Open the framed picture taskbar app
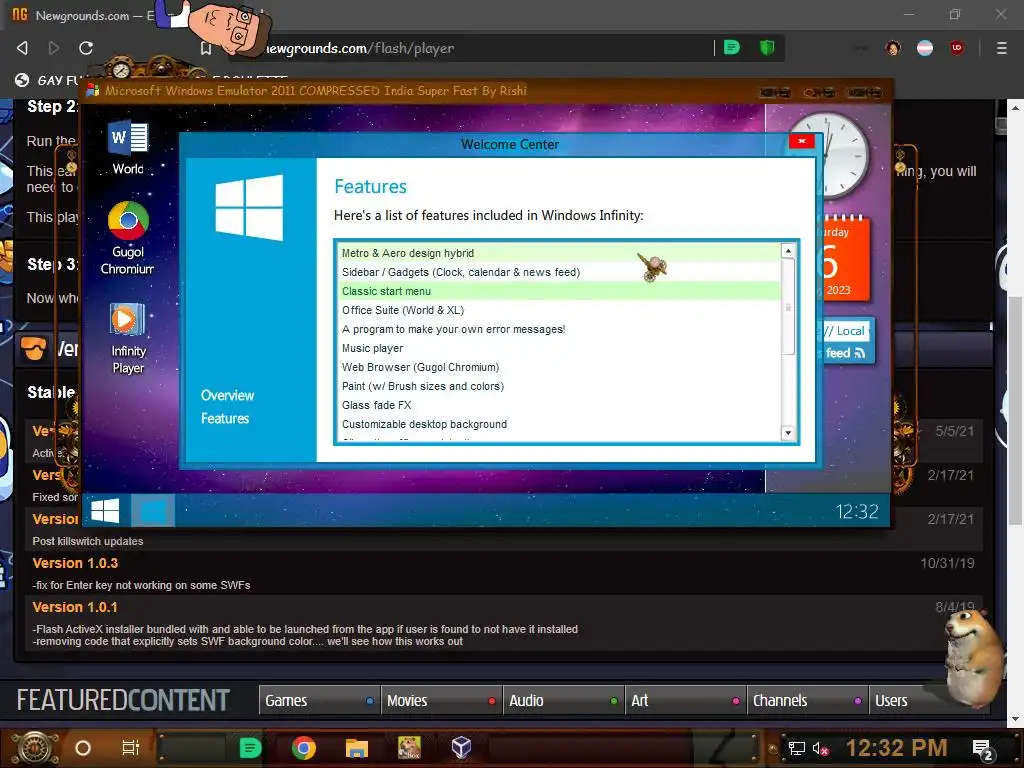The width and height of the screenshot is (1024, 768). pos(409,748)
